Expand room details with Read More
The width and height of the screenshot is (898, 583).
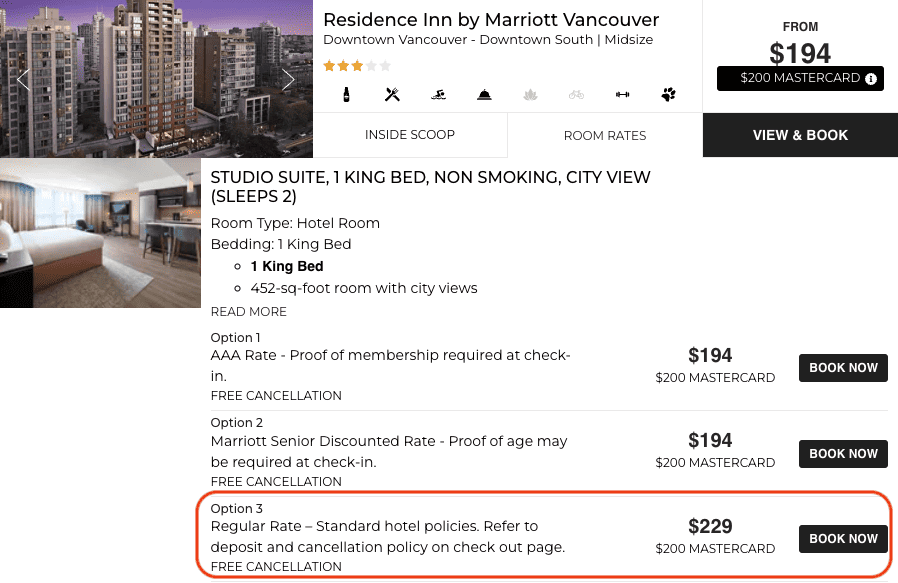coord(249,312)
